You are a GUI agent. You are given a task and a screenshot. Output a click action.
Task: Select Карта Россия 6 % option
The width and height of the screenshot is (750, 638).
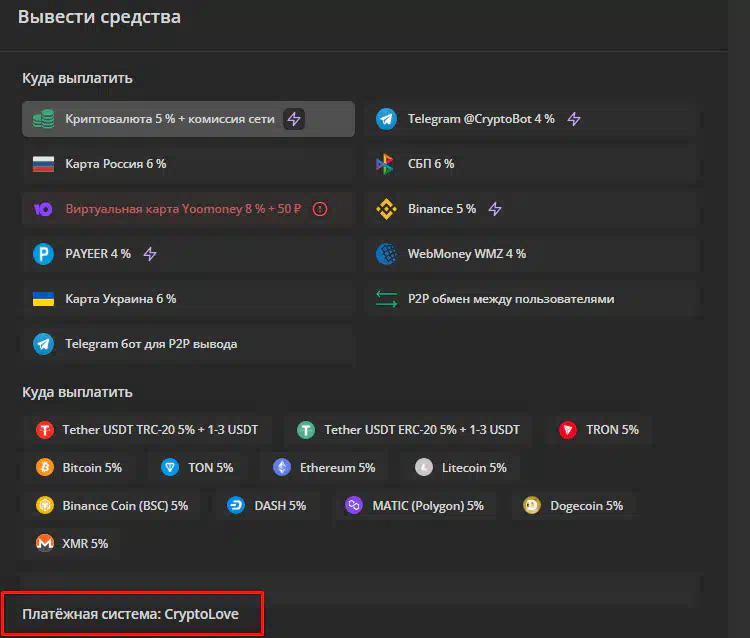click(188, 164)
